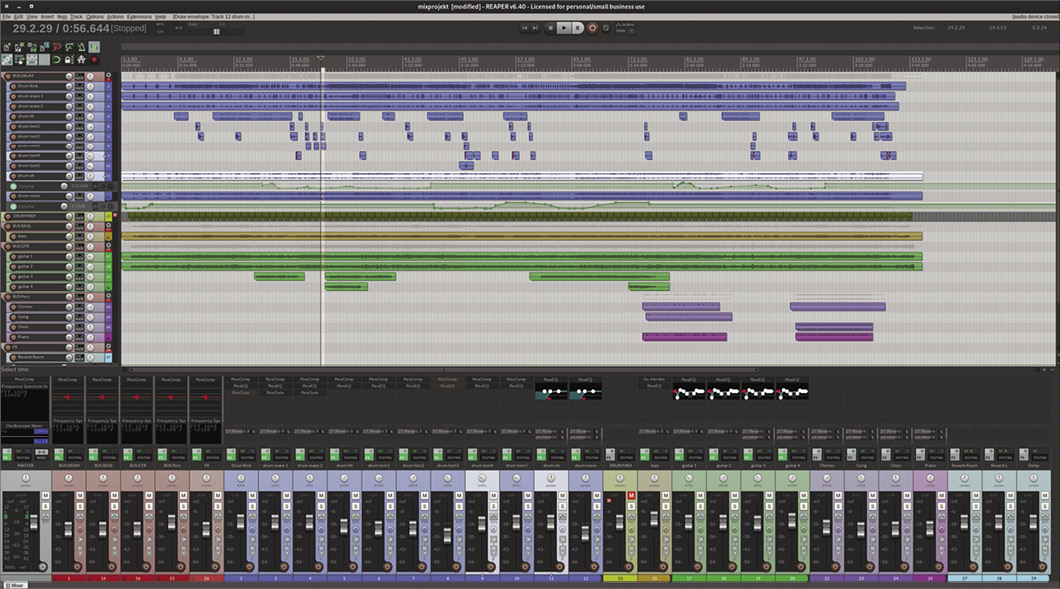Open Routing for the BUS BASS mixer strip
Screen dimensions: 1060x589
pos(110,458)
